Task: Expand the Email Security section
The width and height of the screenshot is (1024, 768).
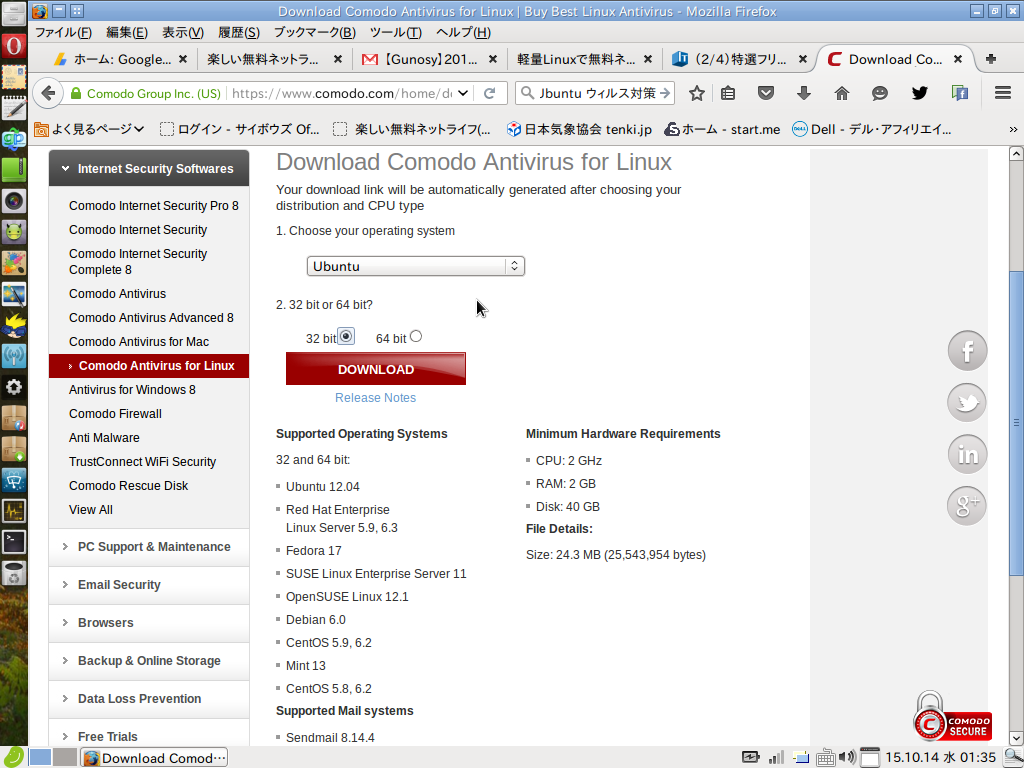Action: [x=149, y=585]
